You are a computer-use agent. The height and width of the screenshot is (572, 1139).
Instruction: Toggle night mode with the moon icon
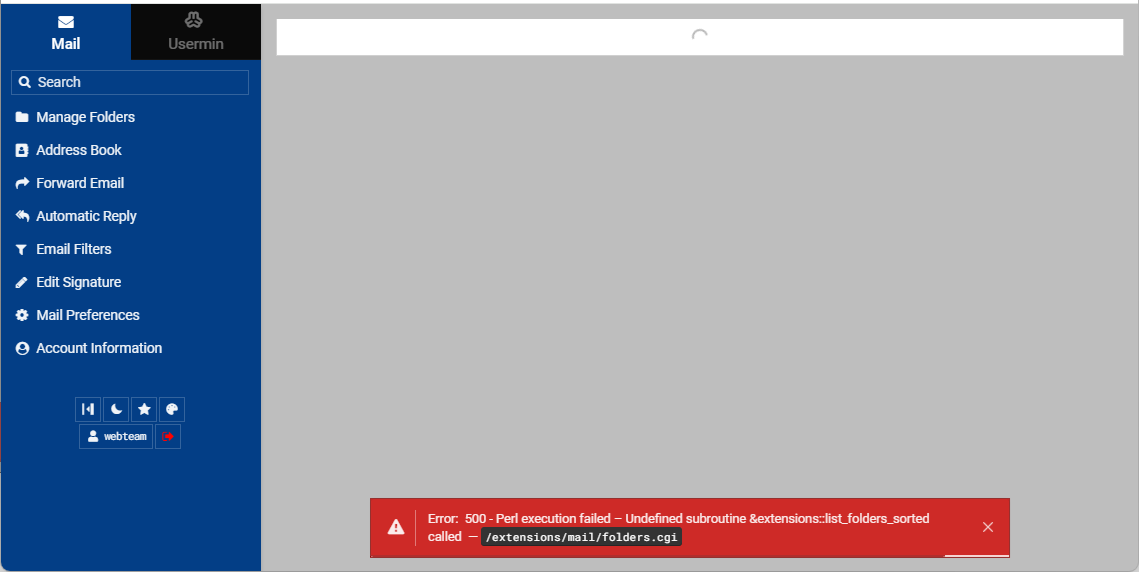pos(116,409)
